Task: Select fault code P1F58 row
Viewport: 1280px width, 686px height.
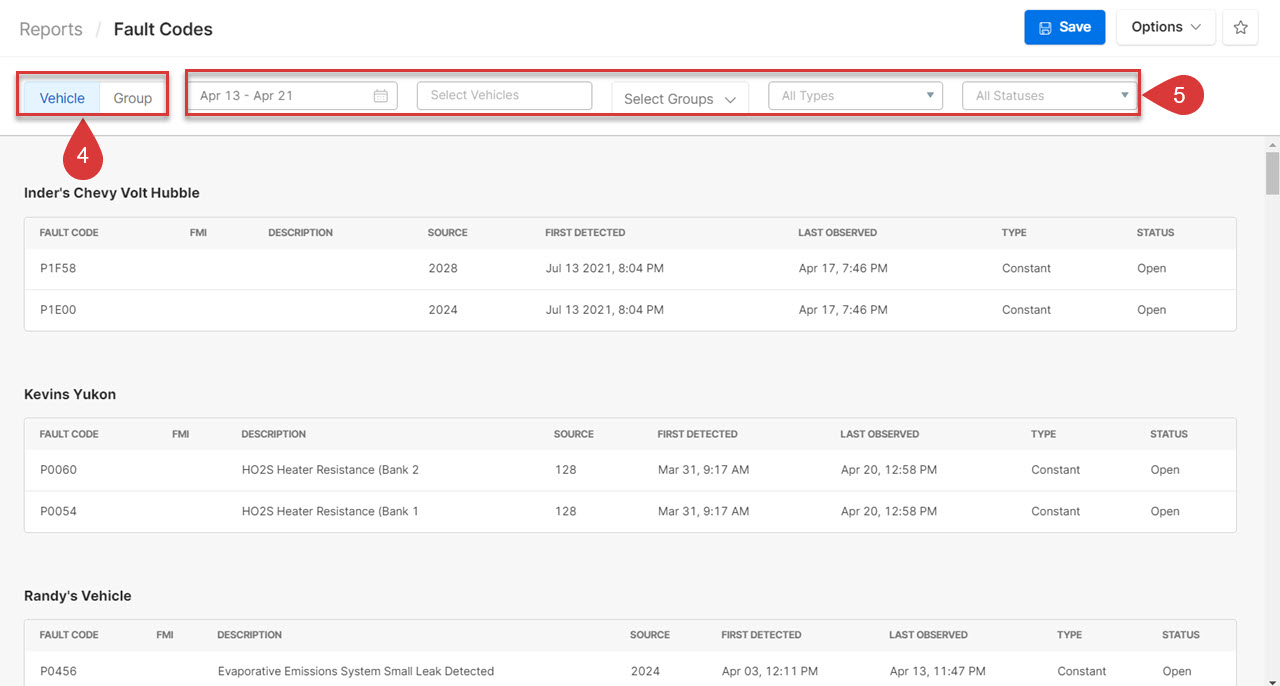Action: (x=58, y=268)
